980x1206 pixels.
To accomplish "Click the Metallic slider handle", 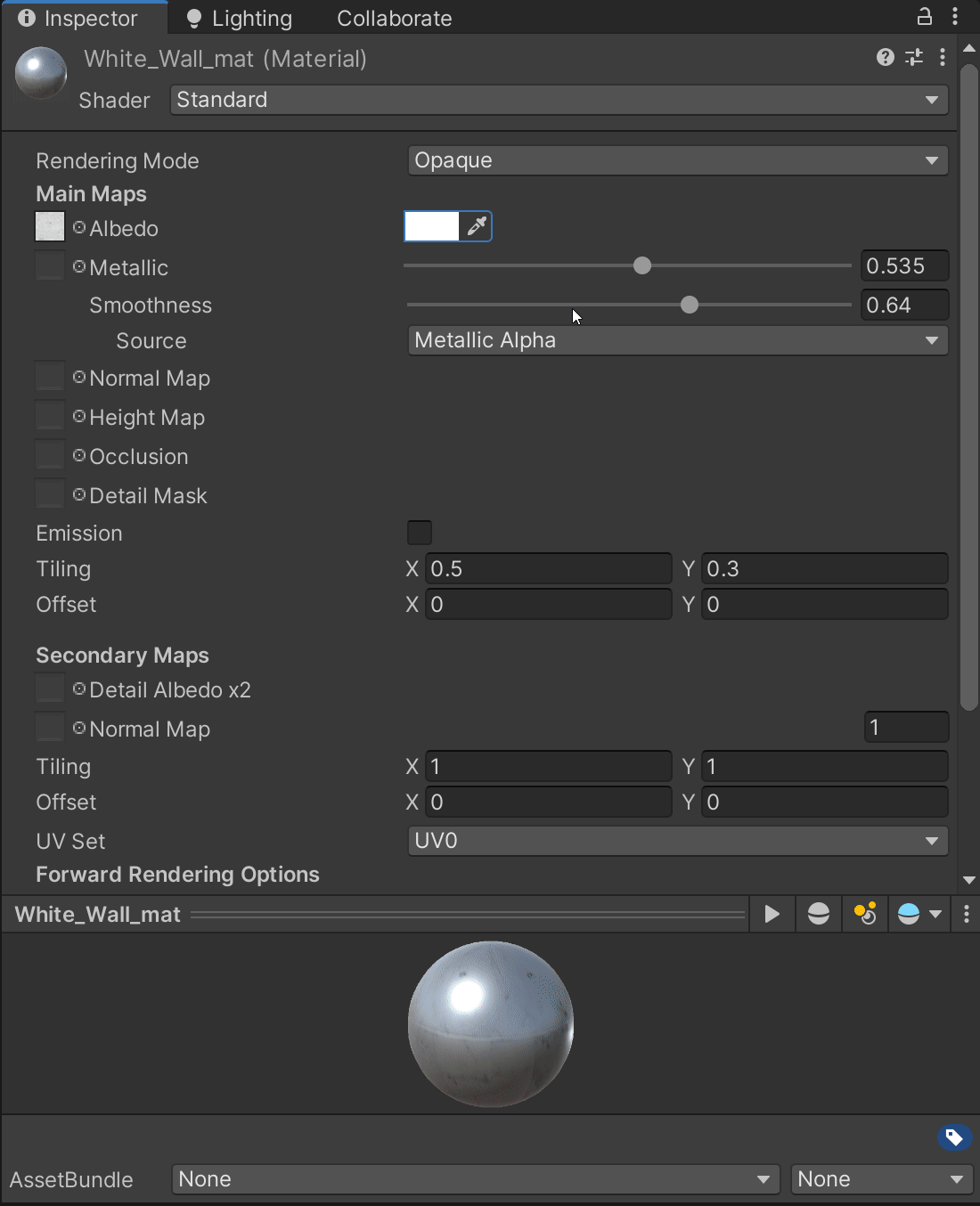I will [x=642, y=265].
